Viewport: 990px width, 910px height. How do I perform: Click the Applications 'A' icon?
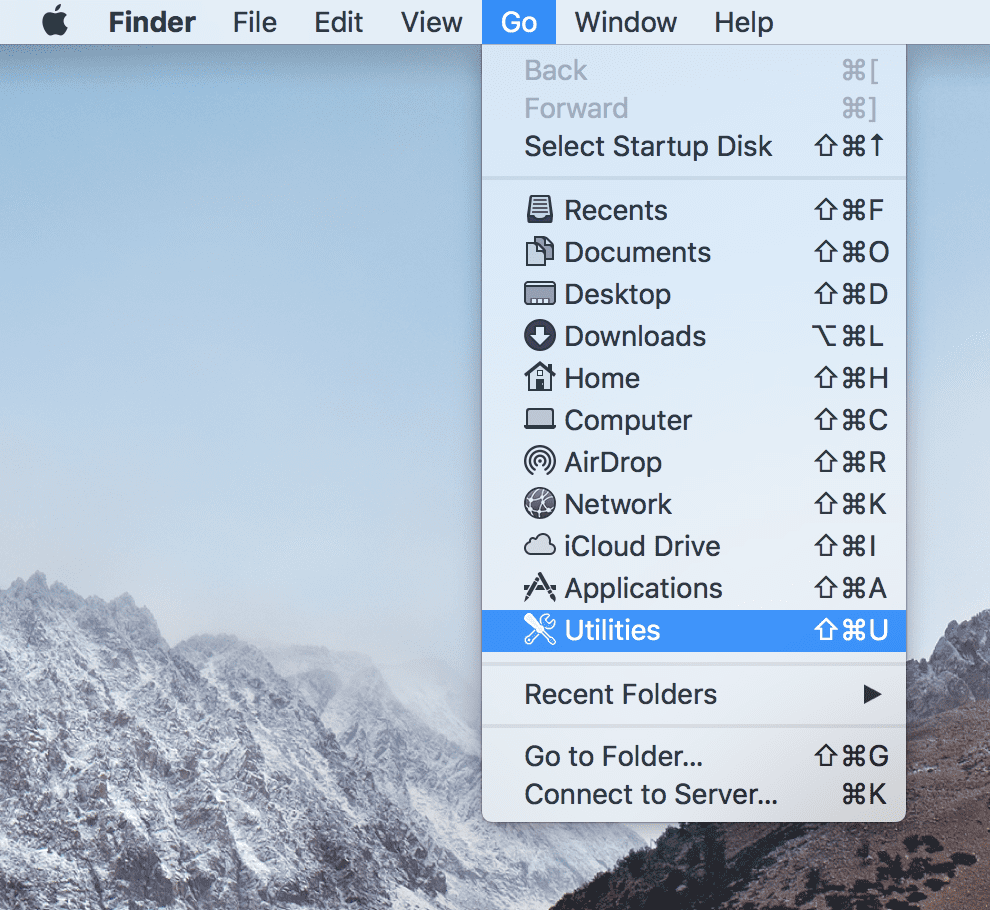[x=540, y=588]
